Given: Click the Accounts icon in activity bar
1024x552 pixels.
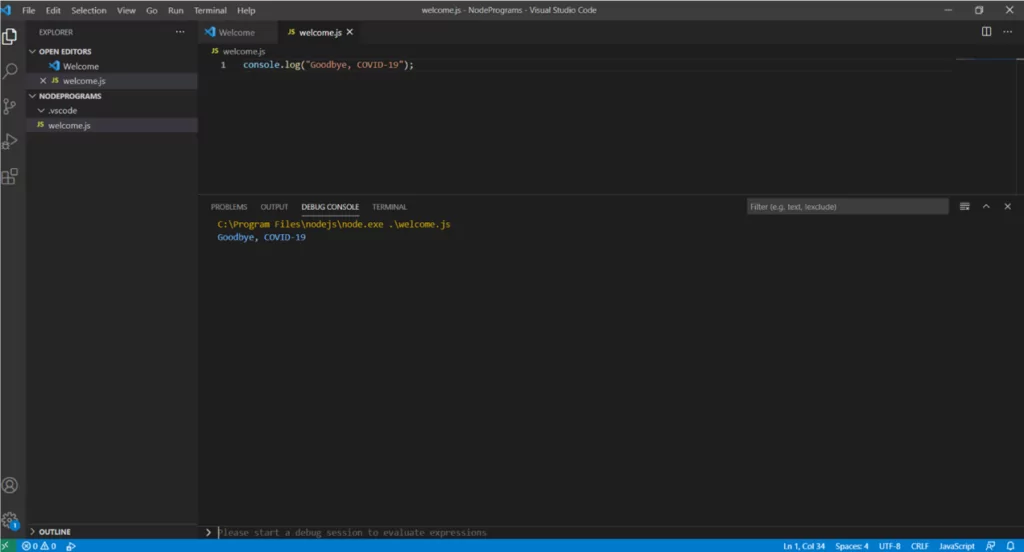Looking at the screenshot, I should point(10,486).
